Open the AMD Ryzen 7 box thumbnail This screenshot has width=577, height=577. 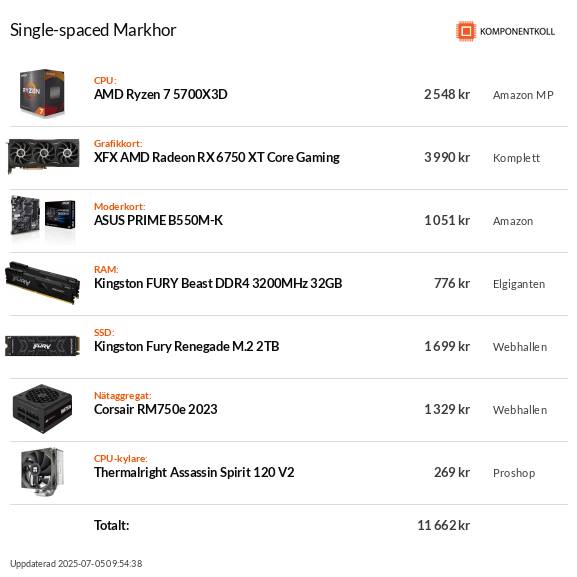42,94
